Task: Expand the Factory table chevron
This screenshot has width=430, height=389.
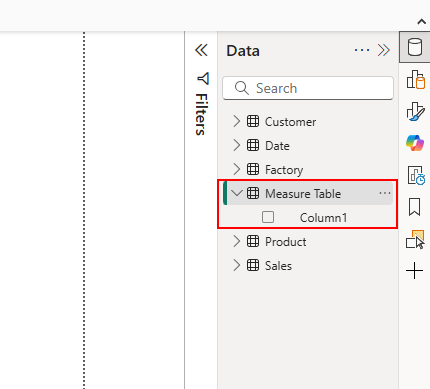Action: click(x=236, y=169)
